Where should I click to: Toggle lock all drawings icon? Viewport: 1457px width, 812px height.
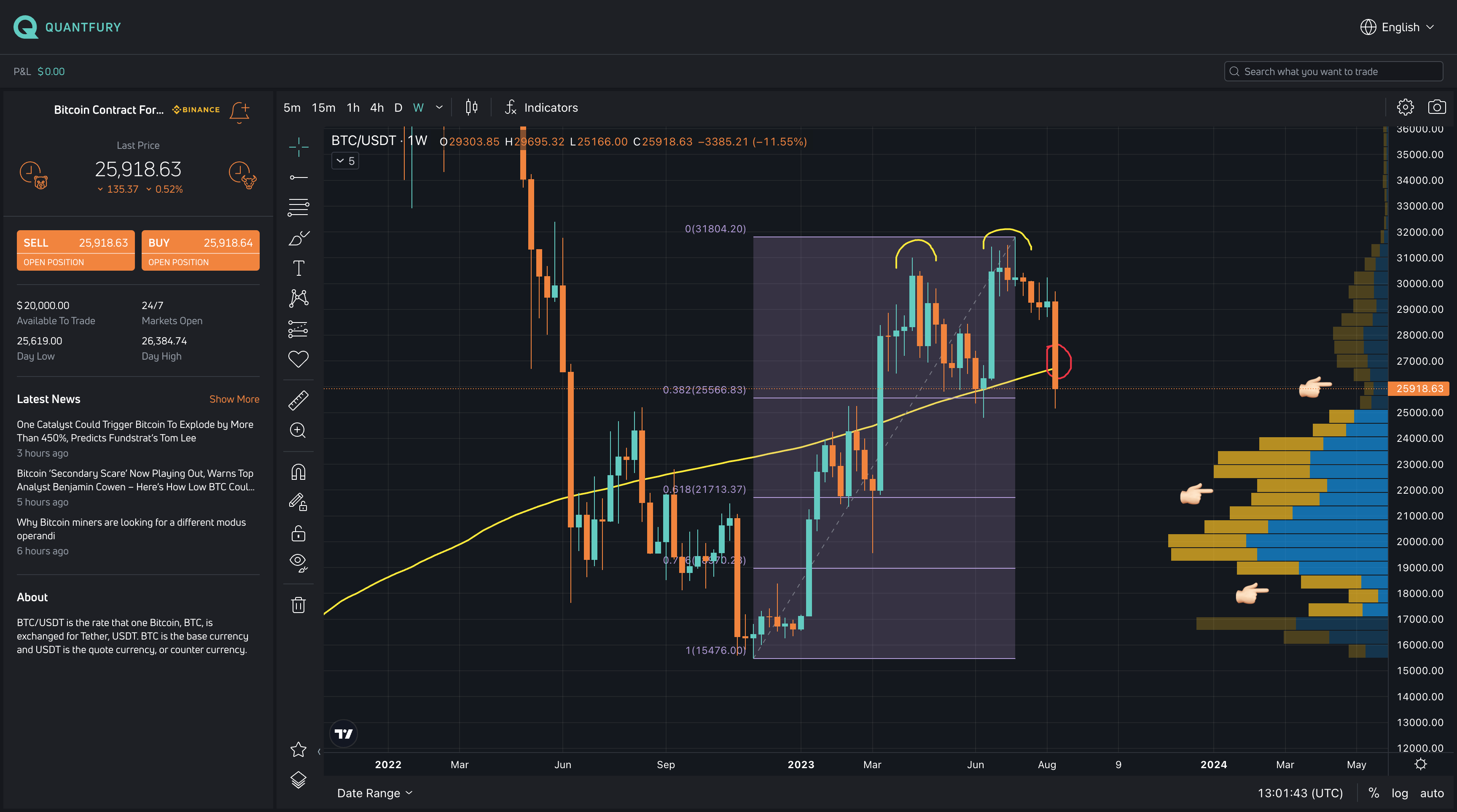[298, 533]
